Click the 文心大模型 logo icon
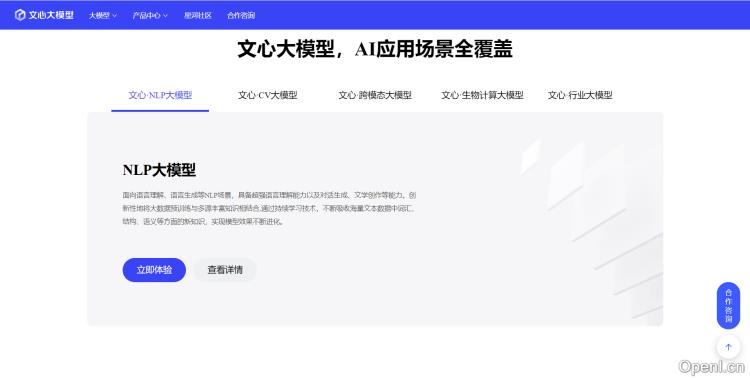 (20, 15)
